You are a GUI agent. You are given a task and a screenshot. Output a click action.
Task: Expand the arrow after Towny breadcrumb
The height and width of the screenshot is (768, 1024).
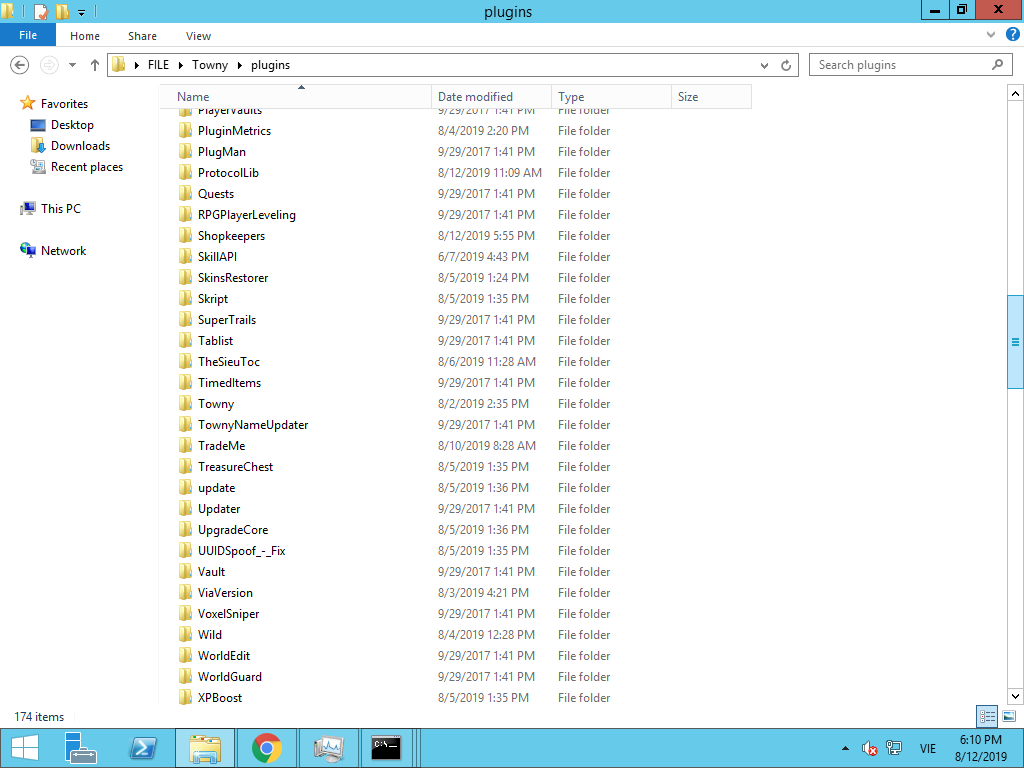point(239,65)
